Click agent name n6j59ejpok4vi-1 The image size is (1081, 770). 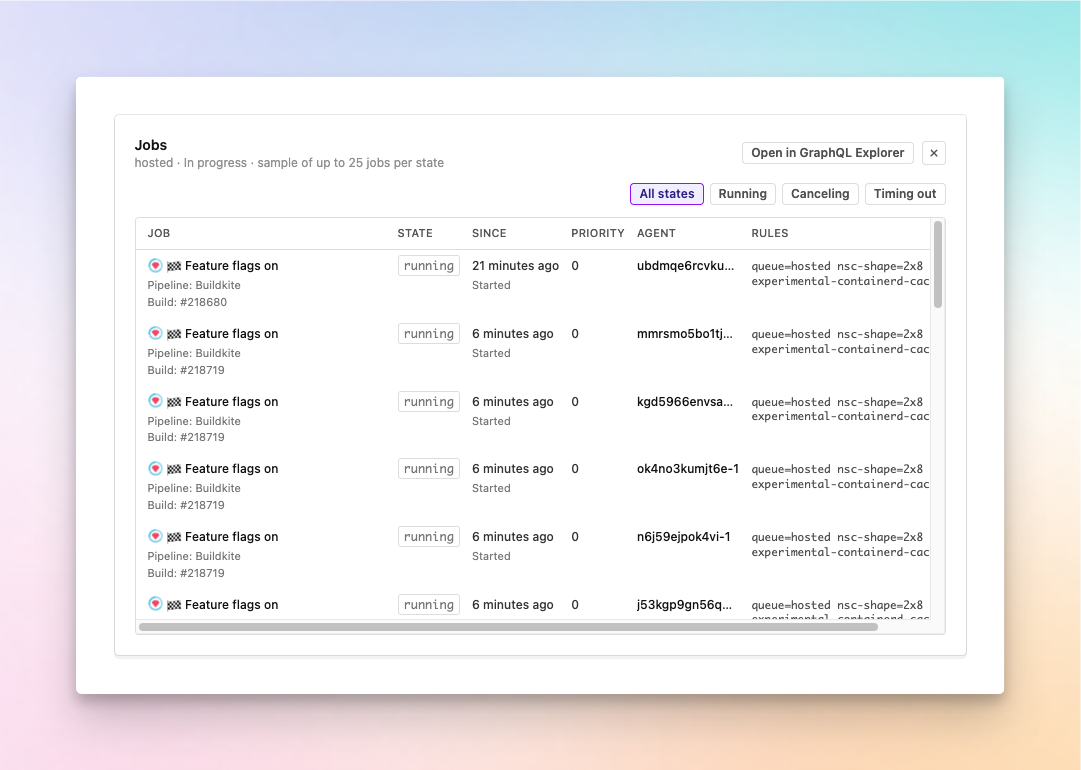(683, 536)
